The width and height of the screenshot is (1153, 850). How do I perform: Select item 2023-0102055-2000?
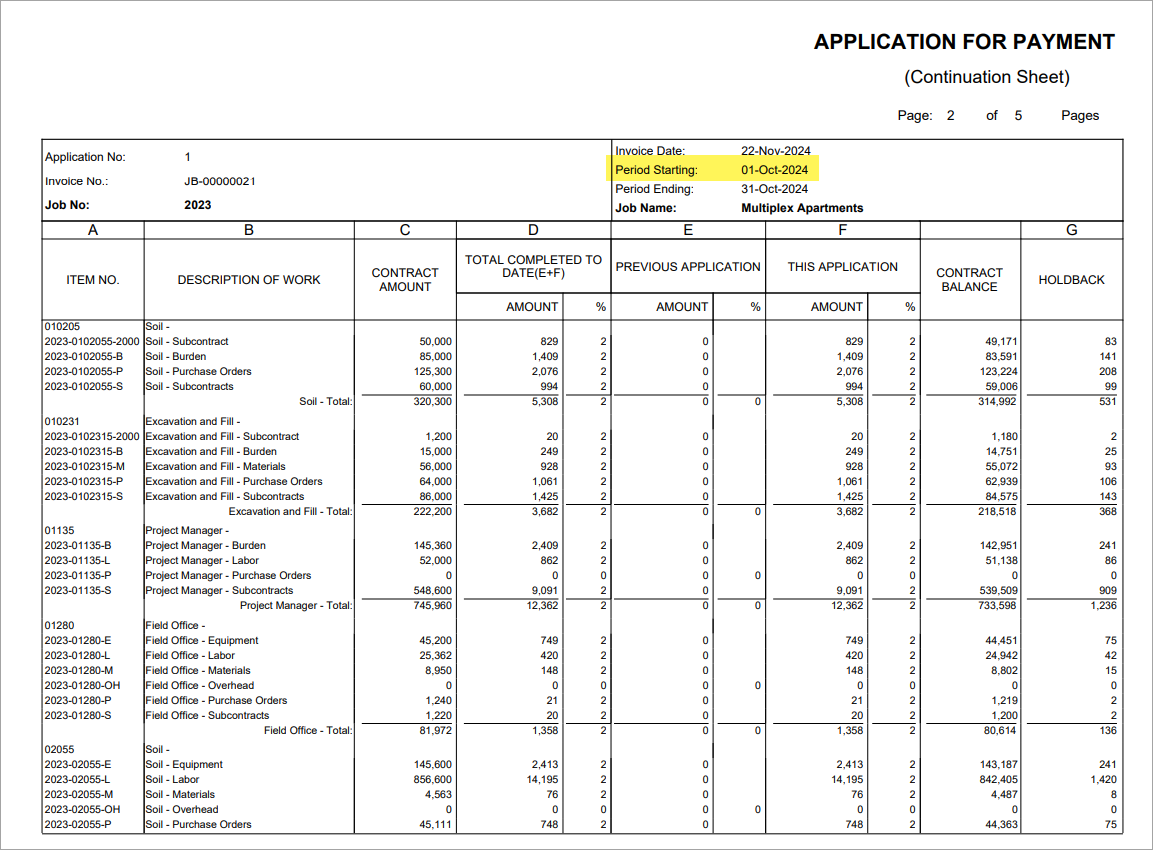coord(92,342)
